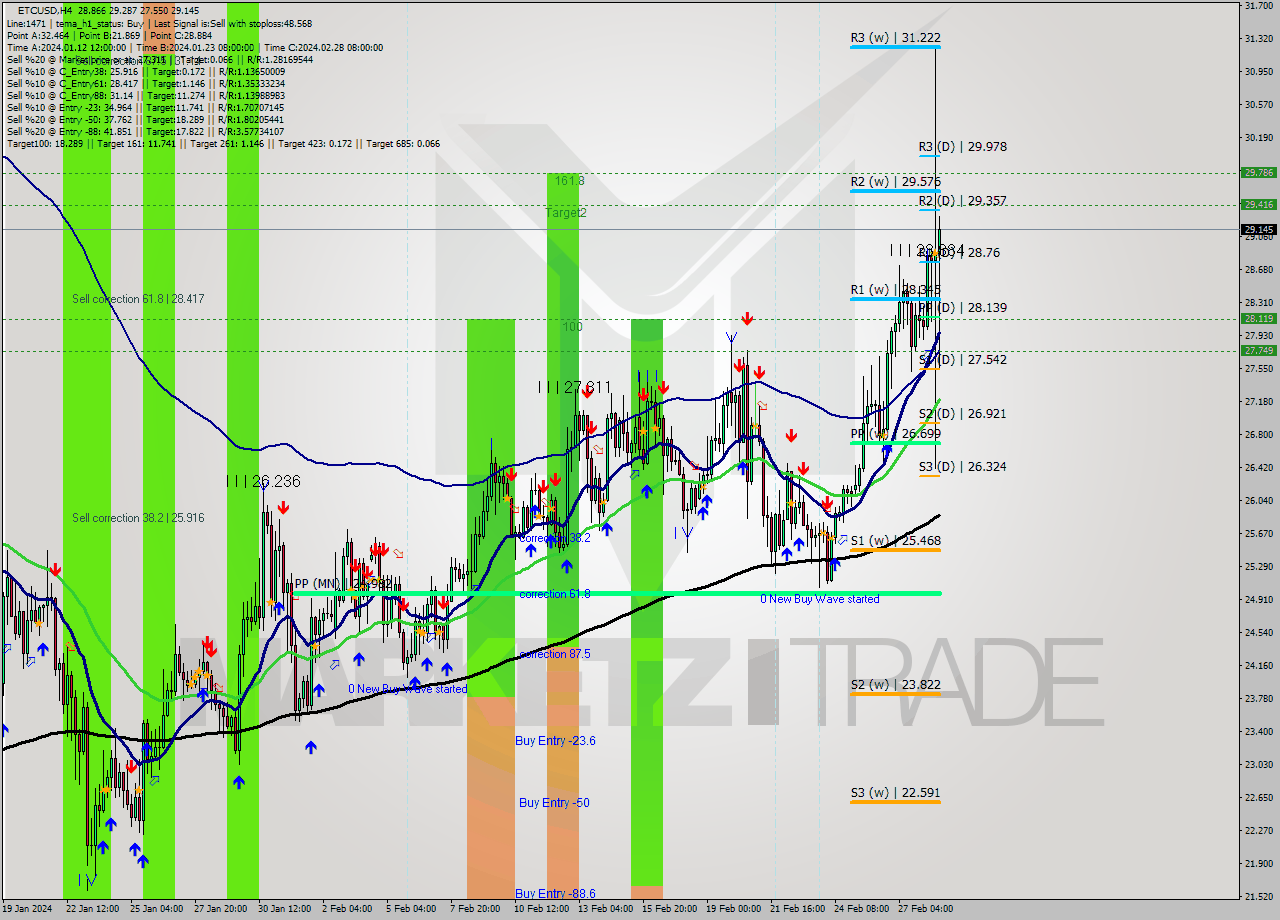This screenshot has height=920, width=1280.
Task: Select the 13 Feb 04:00 time label
Action: click(x=605, y=909)
